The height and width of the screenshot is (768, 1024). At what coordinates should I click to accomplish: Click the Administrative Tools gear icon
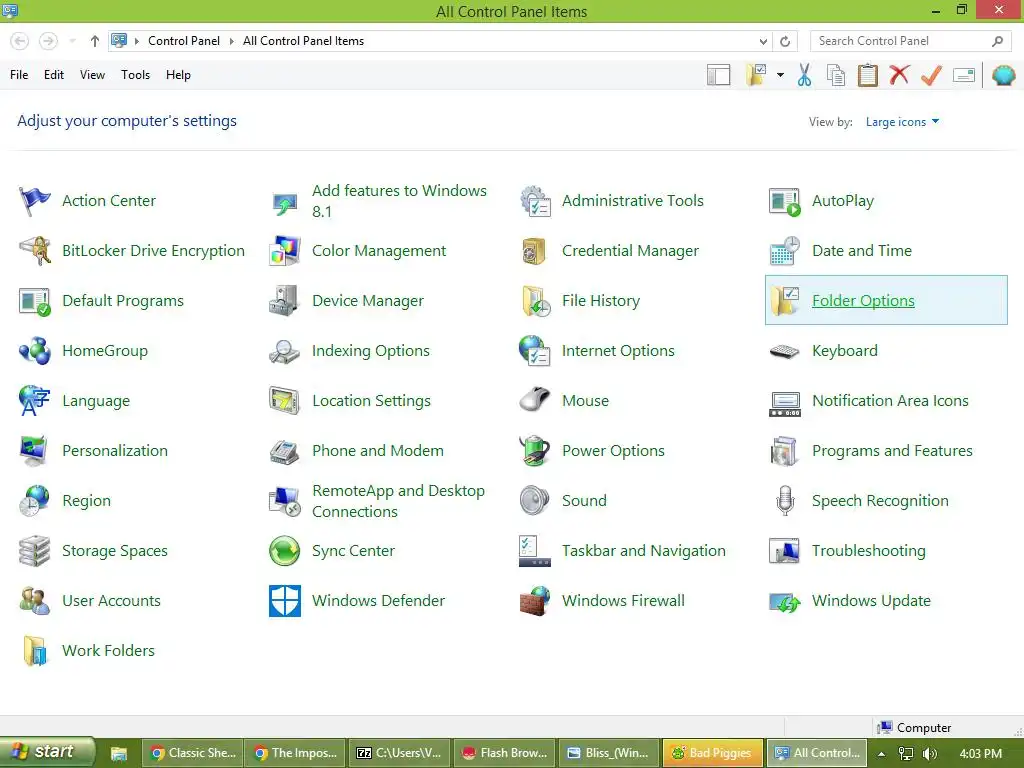(535, 200)
